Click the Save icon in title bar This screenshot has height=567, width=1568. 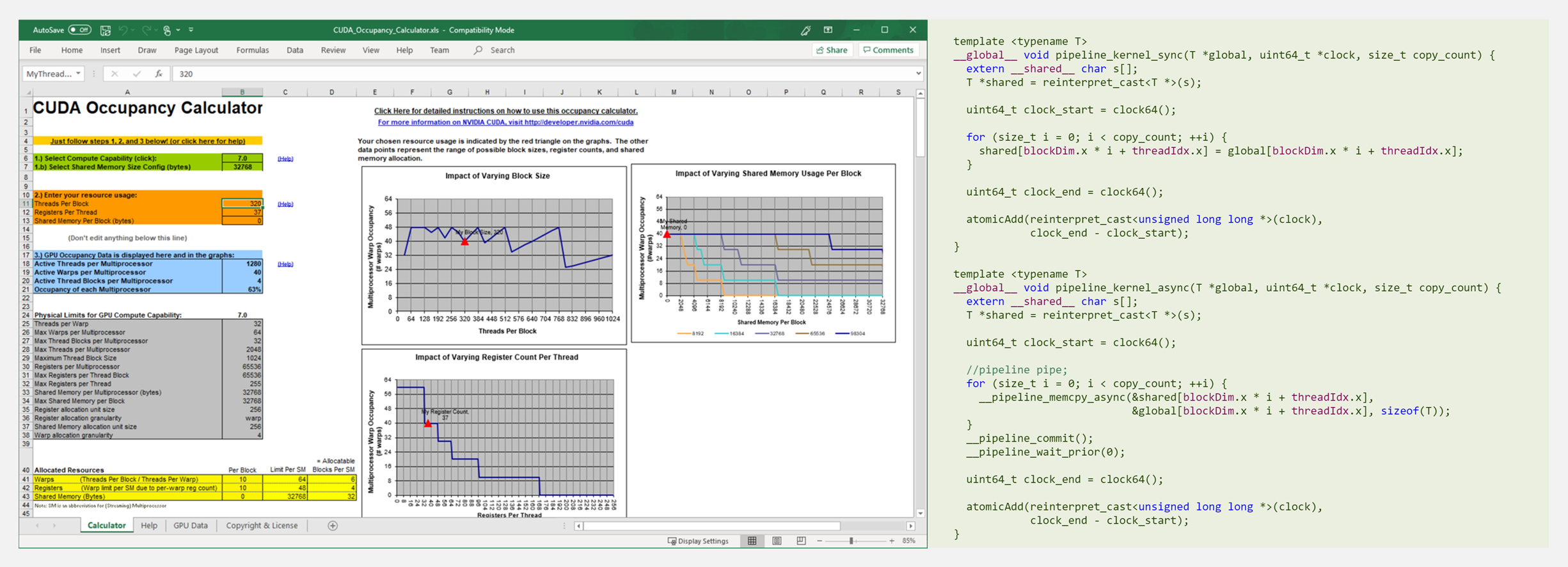coord(106,30)
